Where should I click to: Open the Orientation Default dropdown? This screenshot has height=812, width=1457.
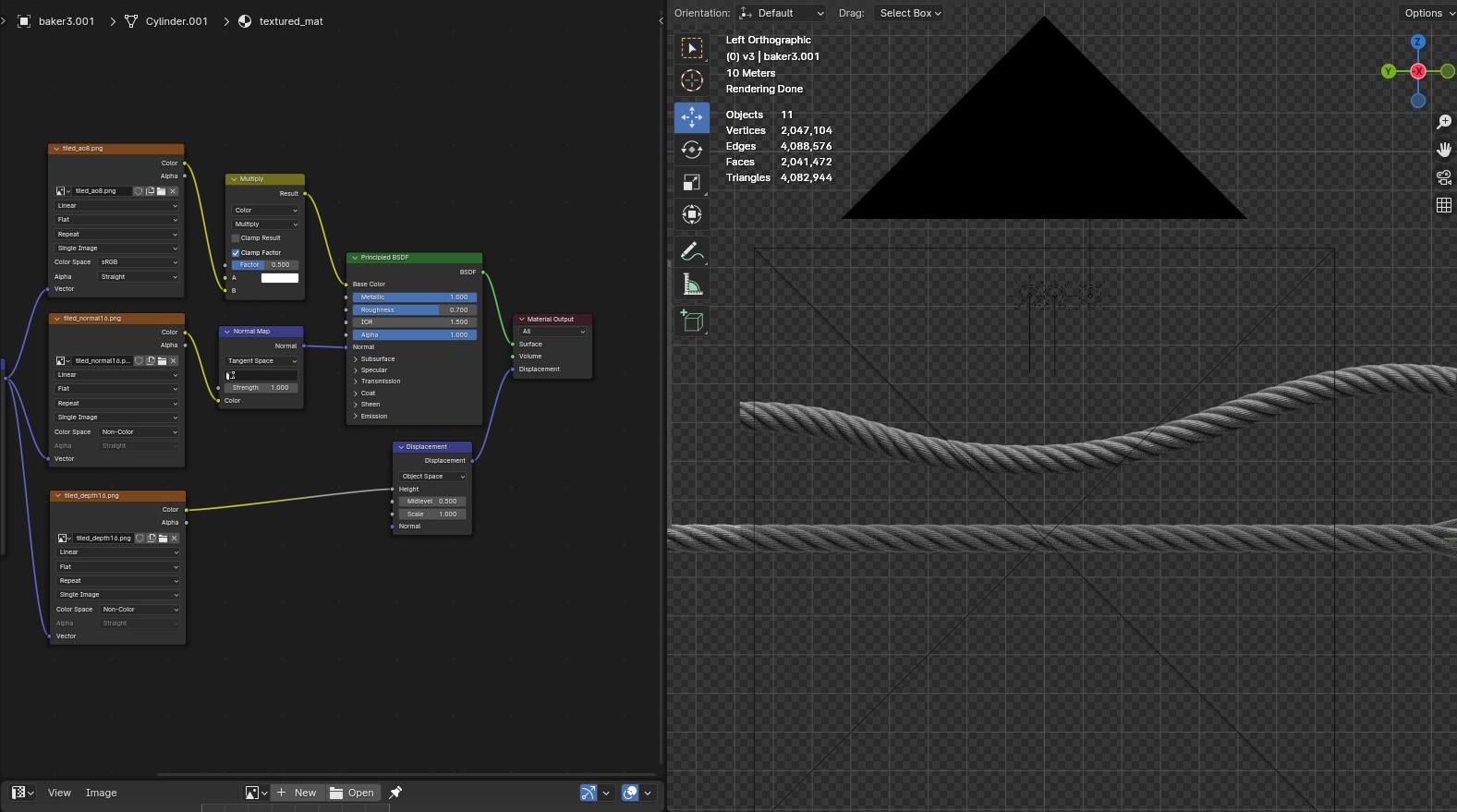[x=782, y=13]
